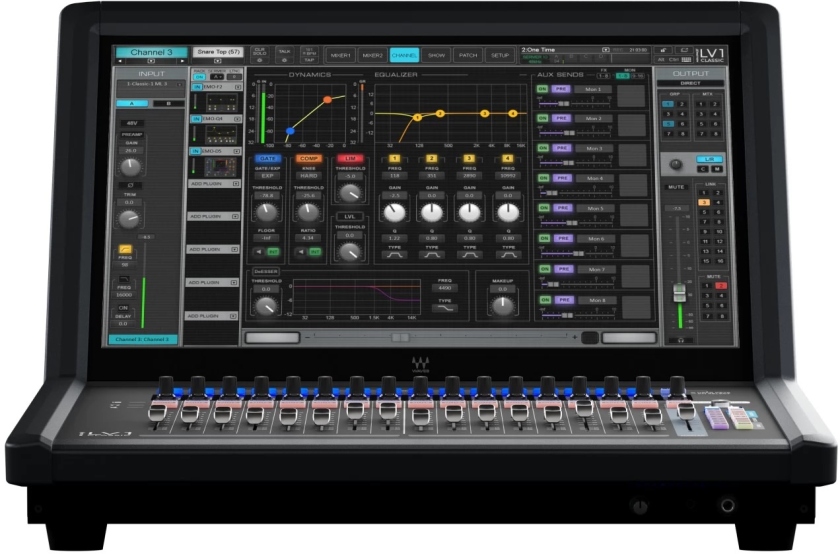840x554 pixels.
Task: Change EQ band 2 filter type icon
Action: coord(432,255)
